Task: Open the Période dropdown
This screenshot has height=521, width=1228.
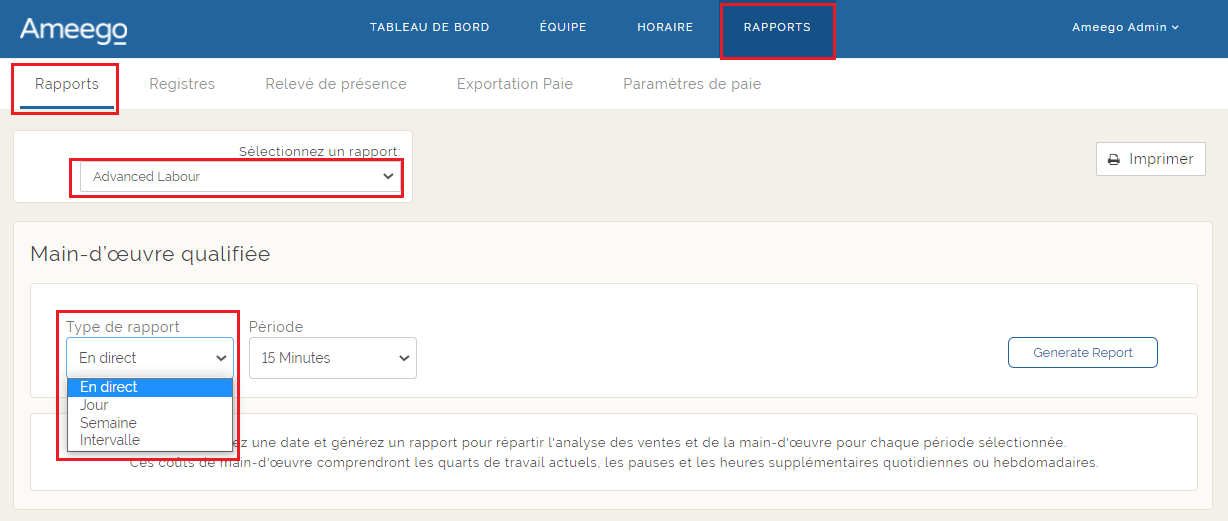Action: coord(333,358)
